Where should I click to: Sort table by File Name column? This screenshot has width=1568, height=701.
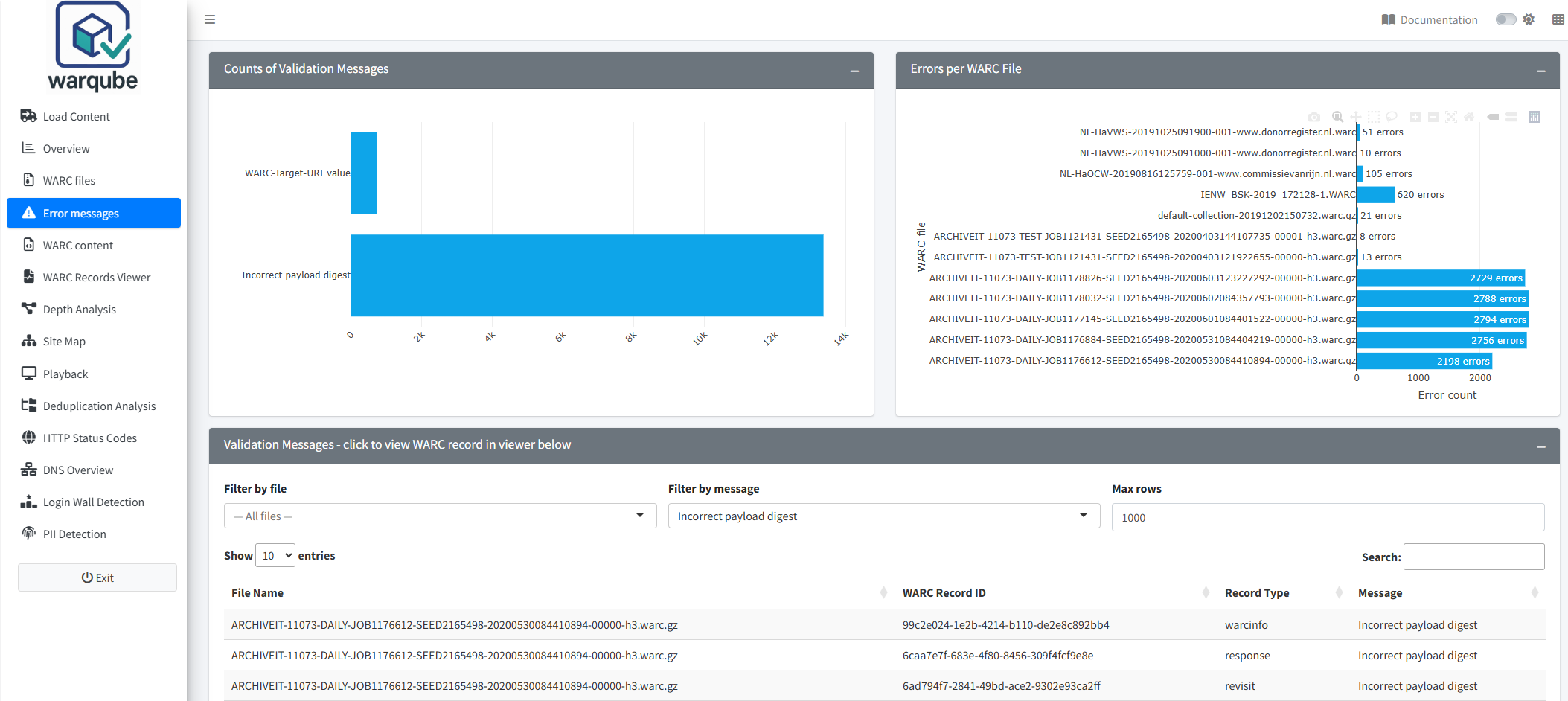pos(559,593)
